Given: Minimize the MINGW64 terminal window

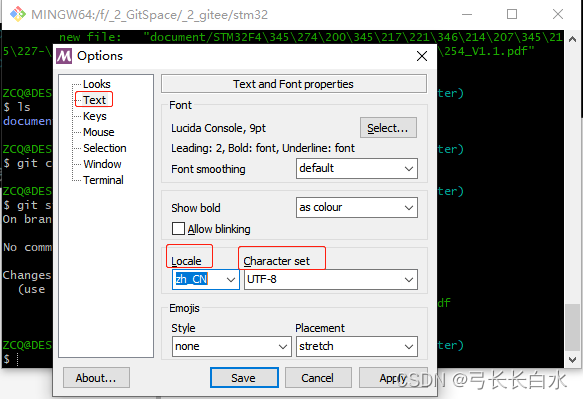Looking at the screenshot, I should pos(467,15).
